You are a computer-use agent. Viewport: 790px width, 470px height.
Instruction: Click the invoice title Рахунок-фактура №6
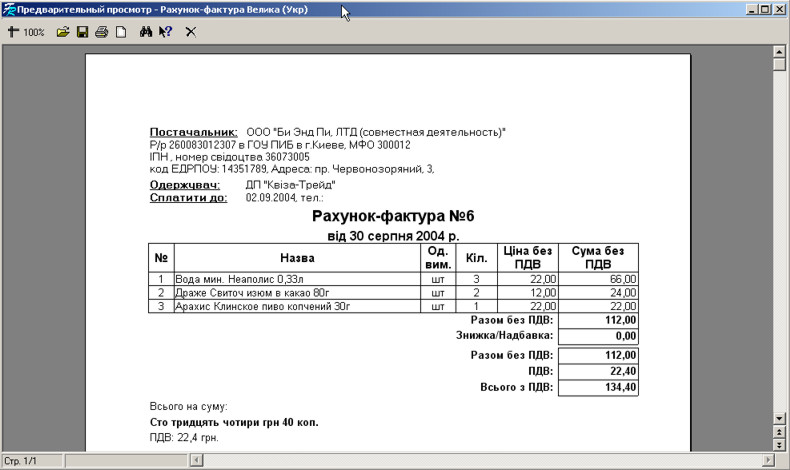tap(393, 216)
